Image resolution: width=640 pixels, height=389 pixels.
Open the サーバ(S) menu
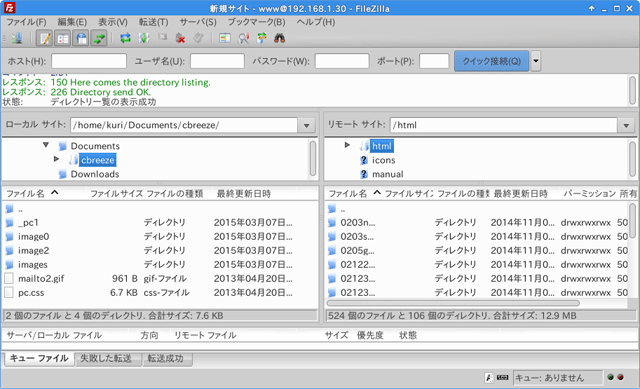coord(198,22)
